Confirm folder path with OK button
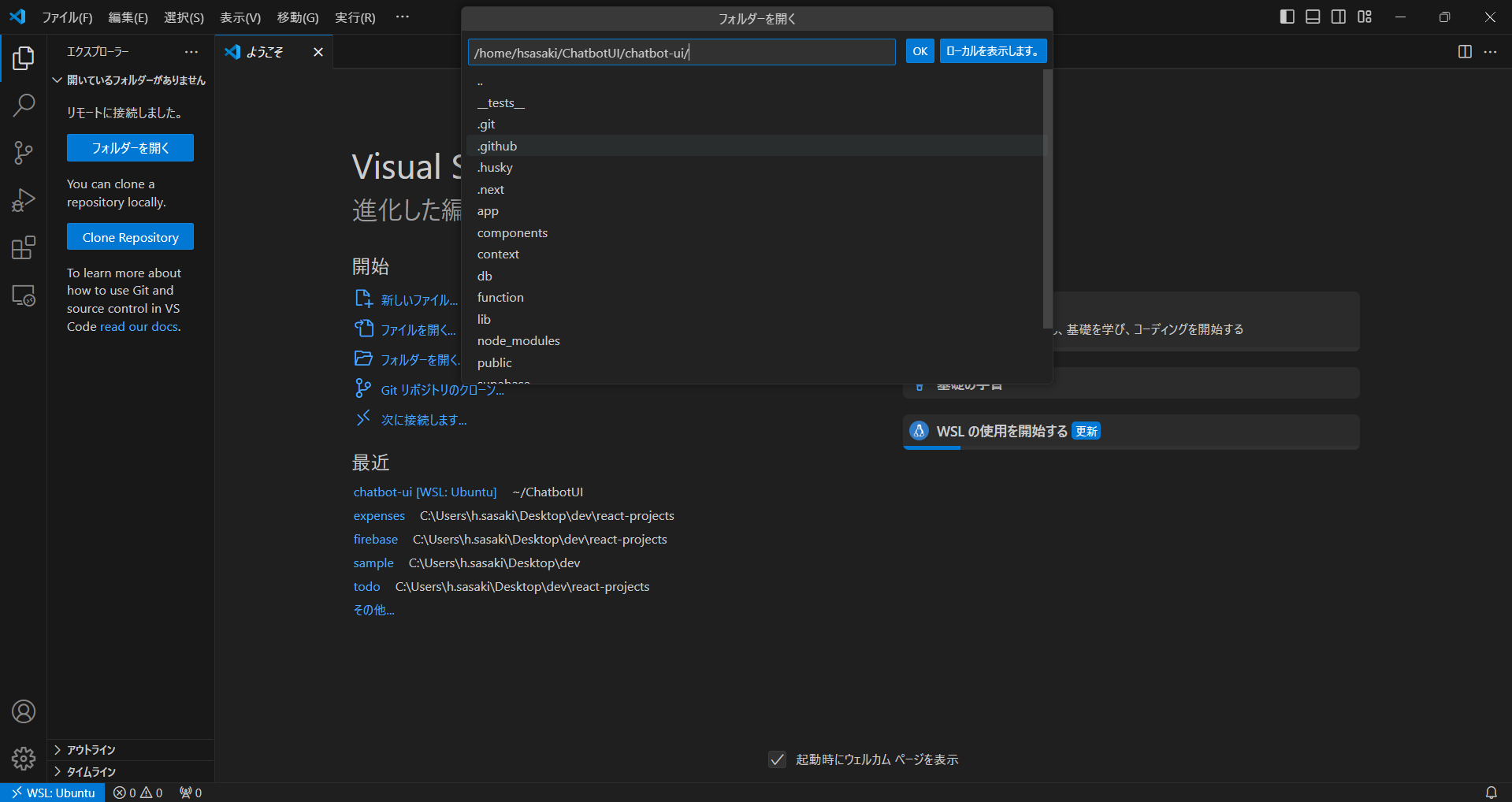Image resolution: width=1512 pixels, height=802 pixels. point(919,51)
